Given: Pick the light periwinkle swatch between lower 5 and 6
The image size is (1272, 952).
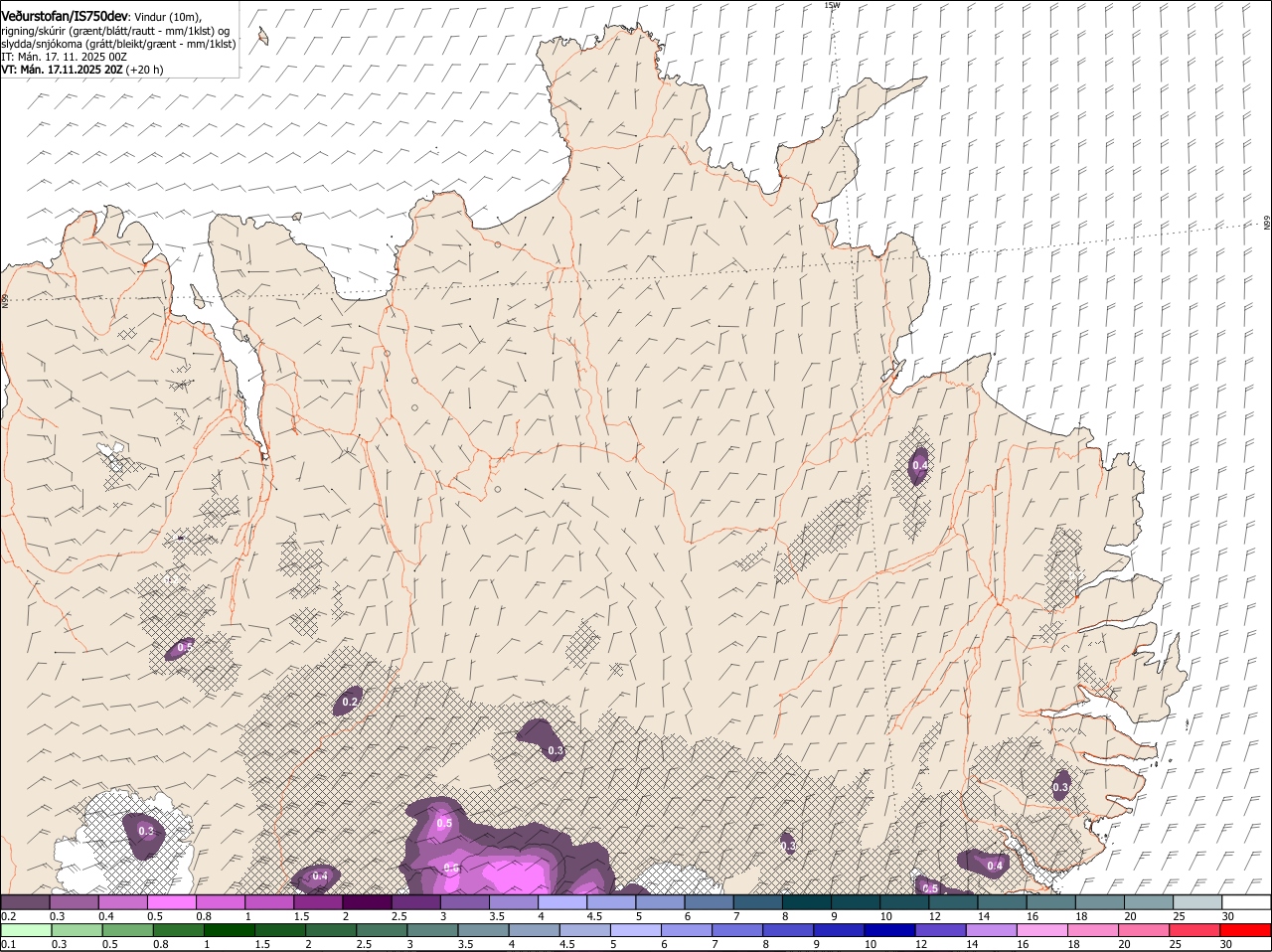Looking at the screenshot, I should (x=635, y=930).
